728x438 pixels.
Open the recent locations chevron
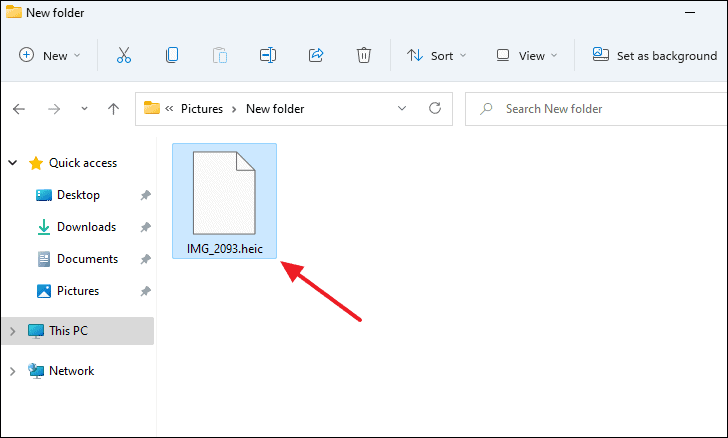click(x=84, y=108)
